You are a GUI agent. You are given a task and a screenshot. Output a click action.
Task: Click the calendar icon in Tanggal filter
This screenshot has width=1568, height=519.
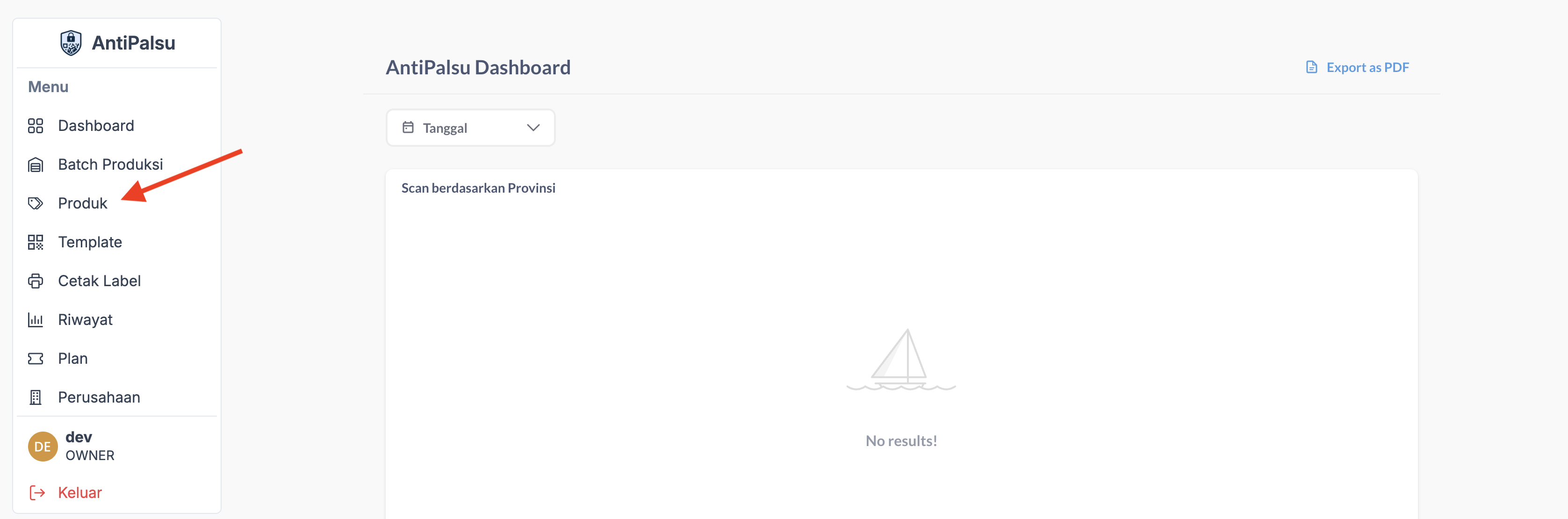408,128
